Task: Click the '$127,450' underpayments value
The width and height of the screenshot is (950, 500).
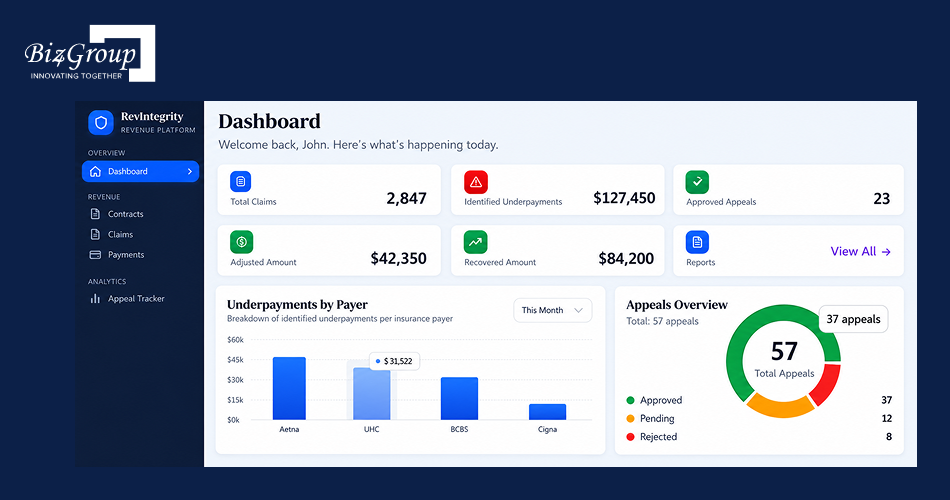Action: (624, 198)
